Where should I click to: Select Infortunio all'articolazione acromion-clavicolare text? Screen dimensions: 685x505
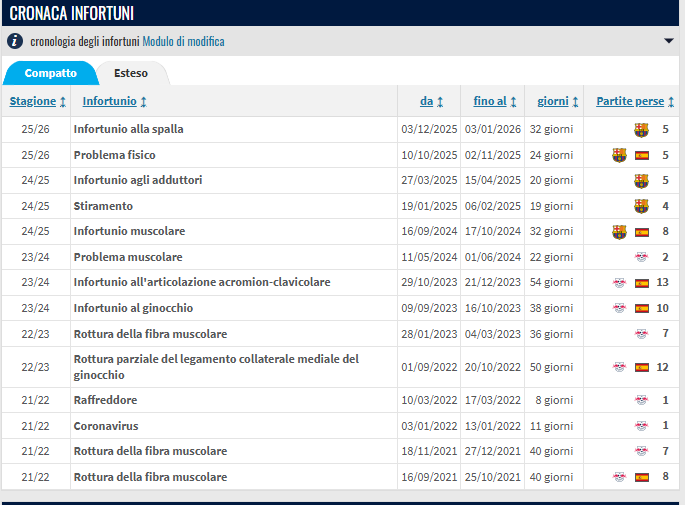(202, 282)
